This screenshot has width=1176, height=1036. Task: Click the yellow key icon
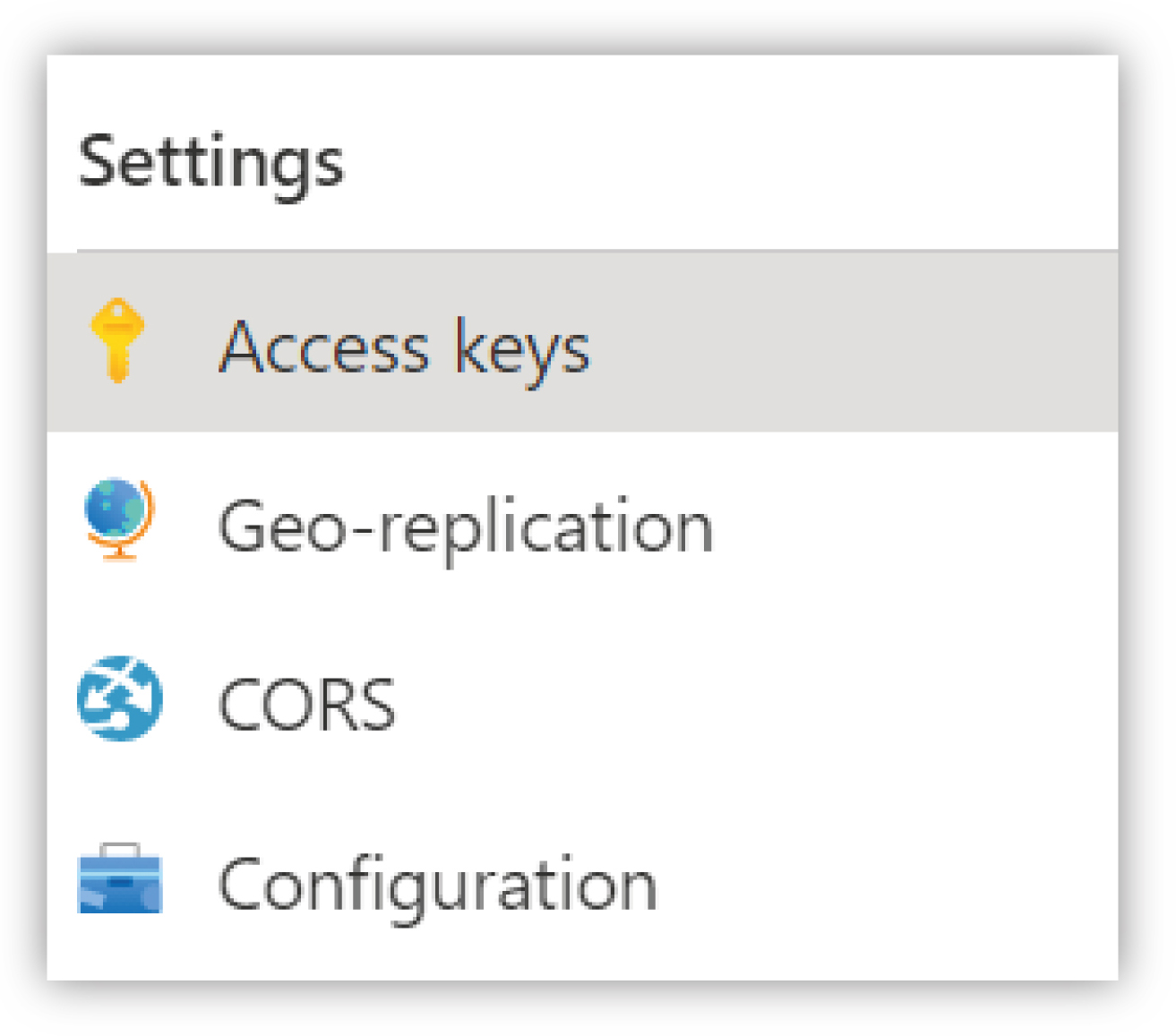(117, 341)
